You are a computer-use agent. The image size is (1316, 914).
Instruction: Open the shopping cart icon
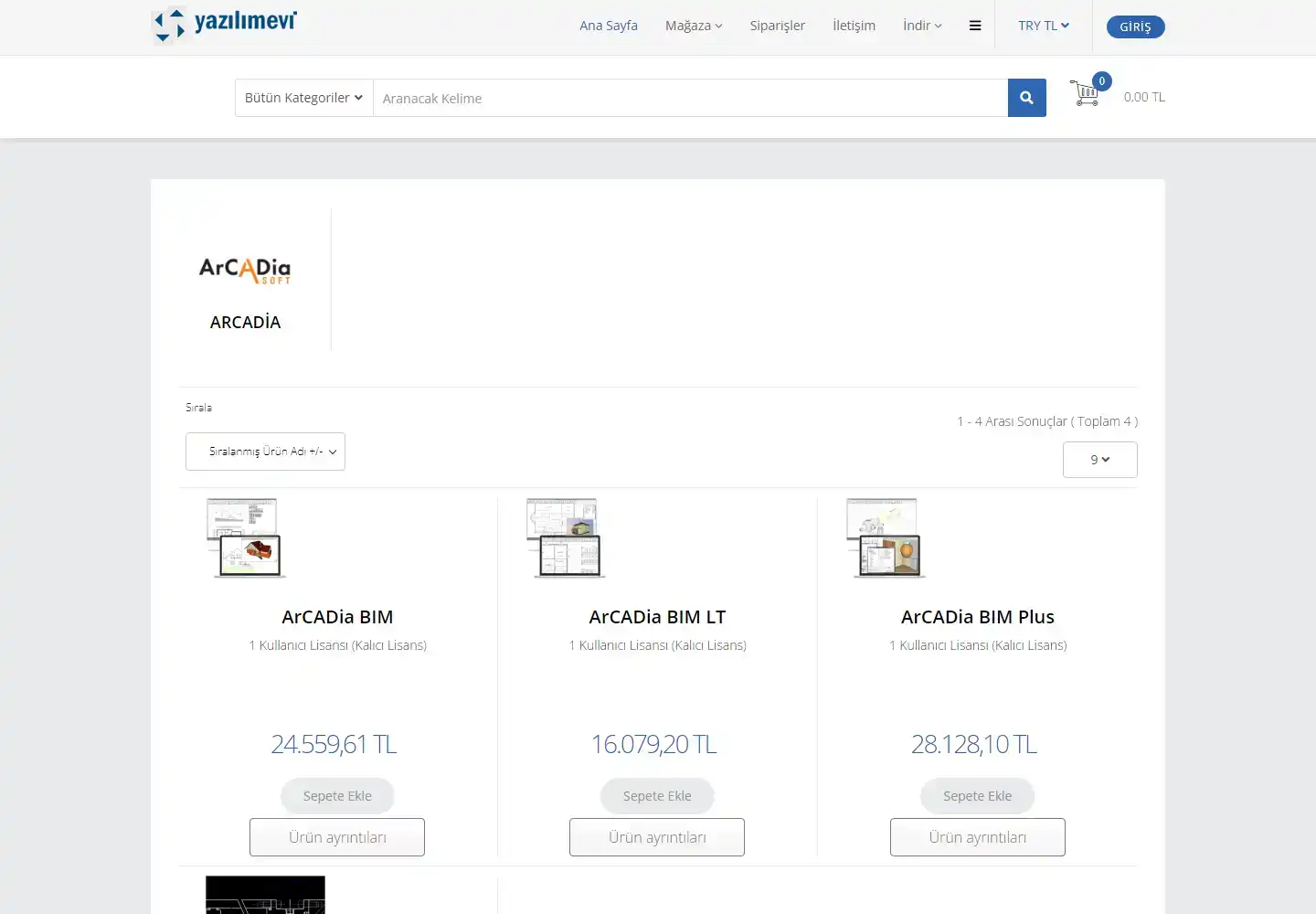click(x=1087, y=92)
